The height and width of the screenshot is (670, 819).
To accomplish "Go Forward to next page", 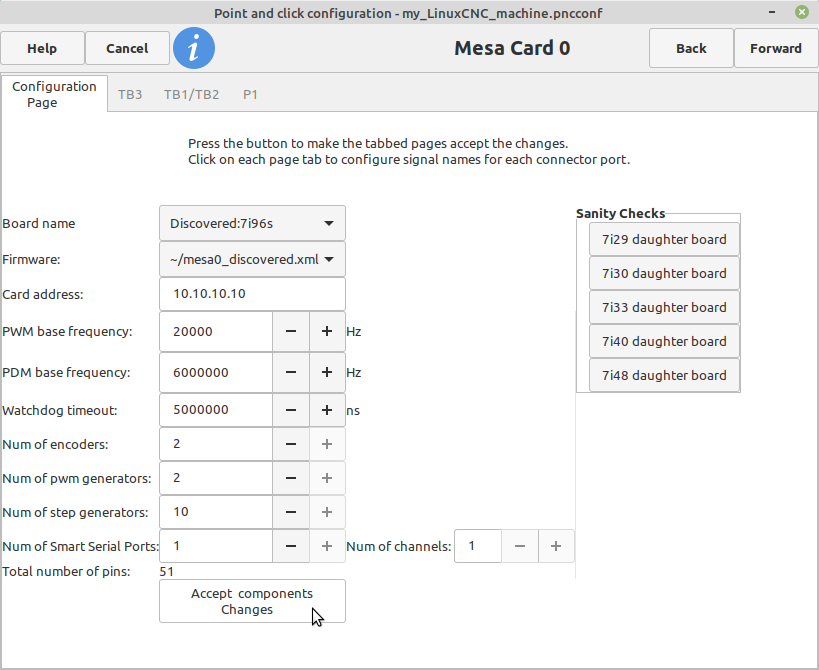I will [x=776, y=49].
